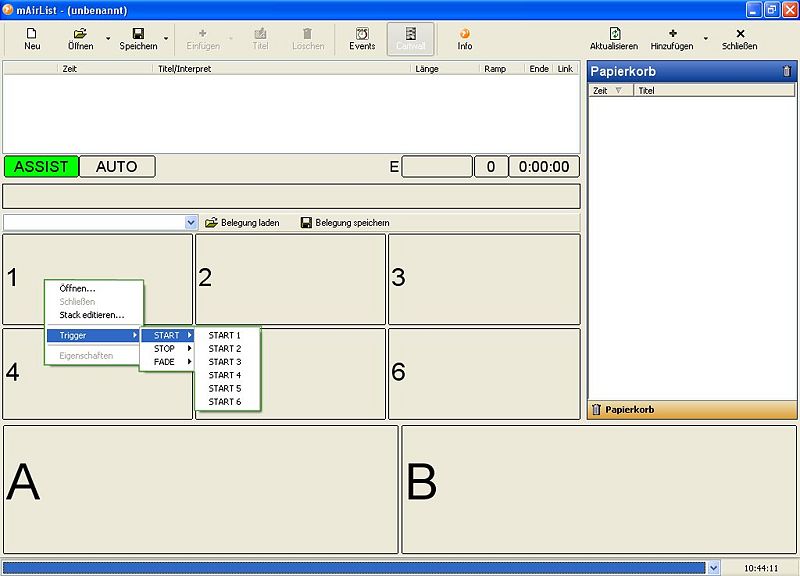Screen dimensions: 800x576
Task: Create a new playlist with Neu
Action: tap(30, 38)
